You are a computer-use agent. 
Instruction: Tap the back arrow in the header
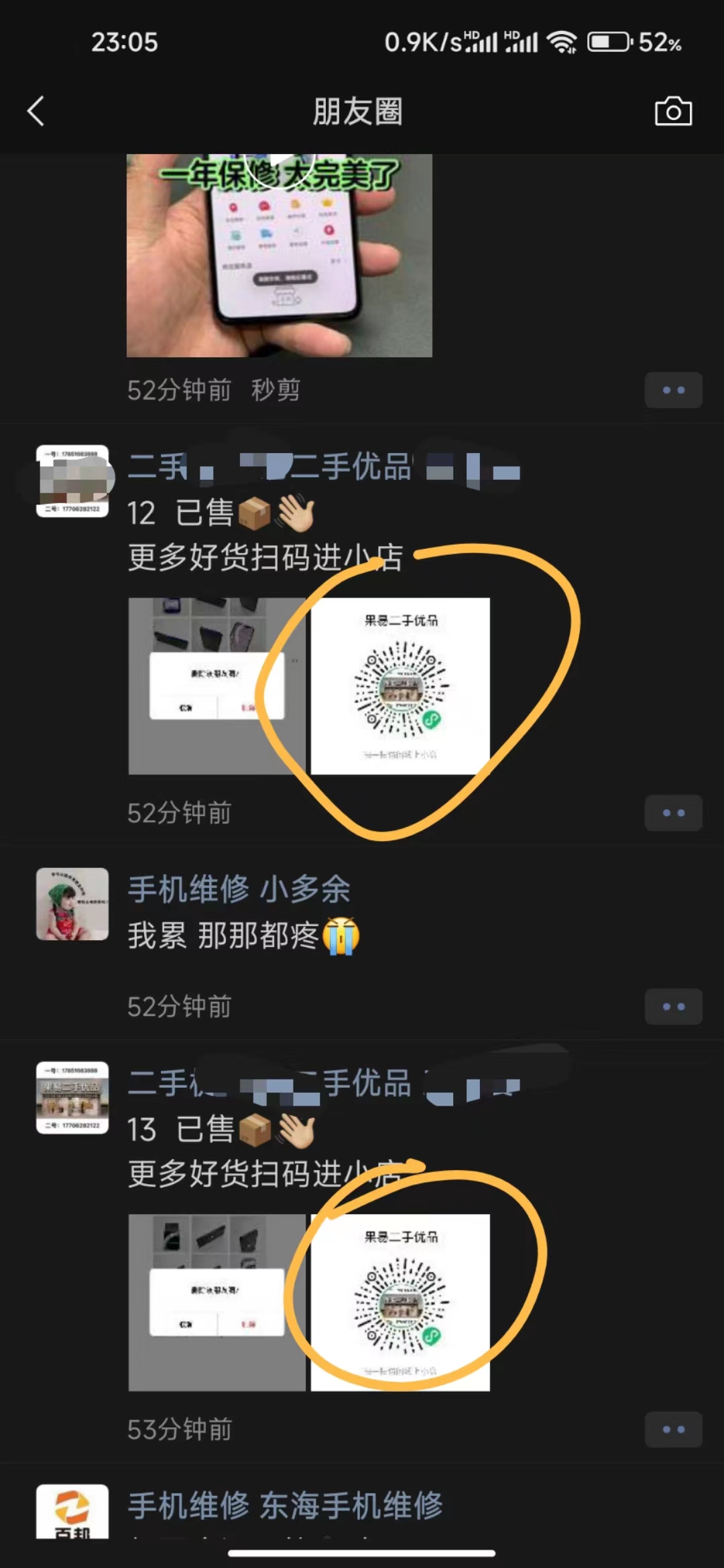pyautogui.click(x=36, y=111)
